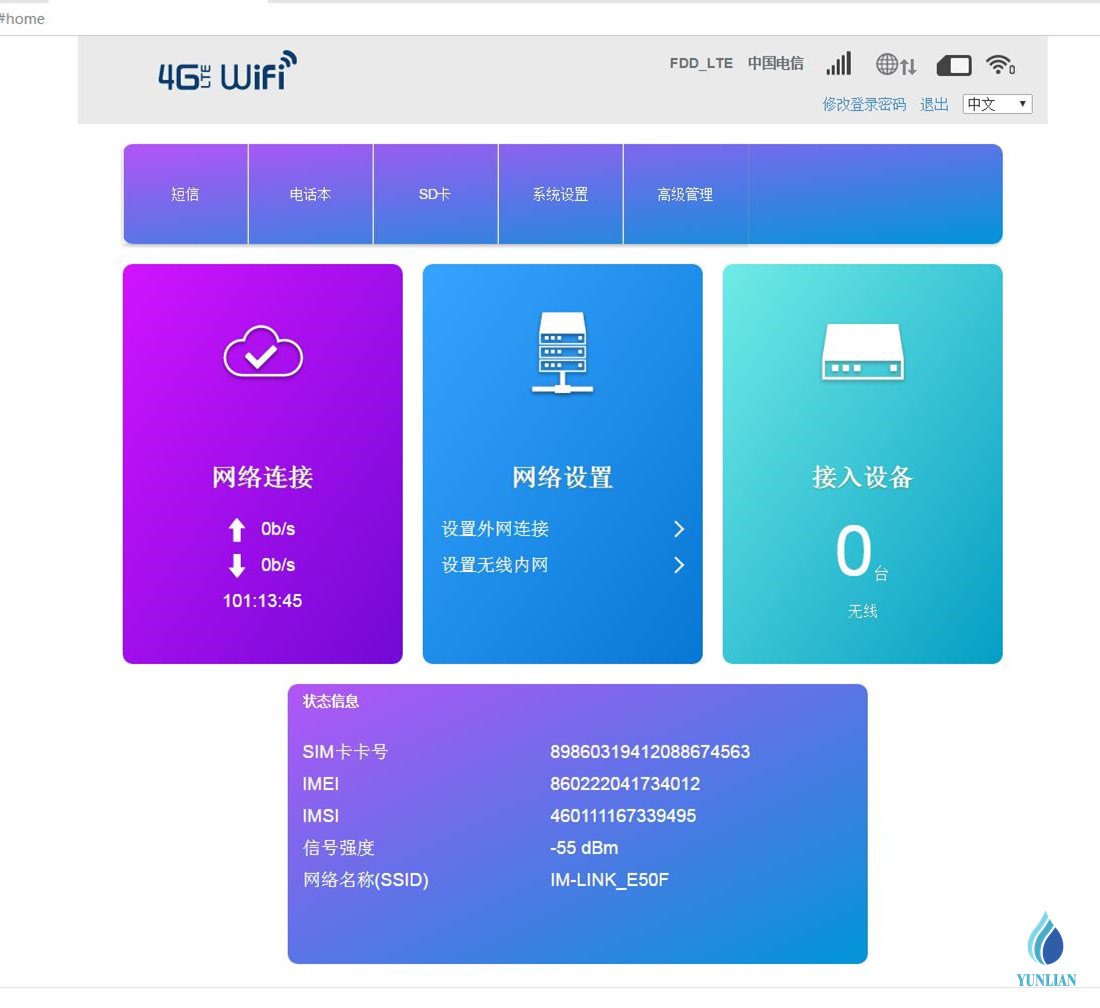Click the cloud checkmark connection icon
Screen dimensions: 1100x1008
tap(262, 352)
